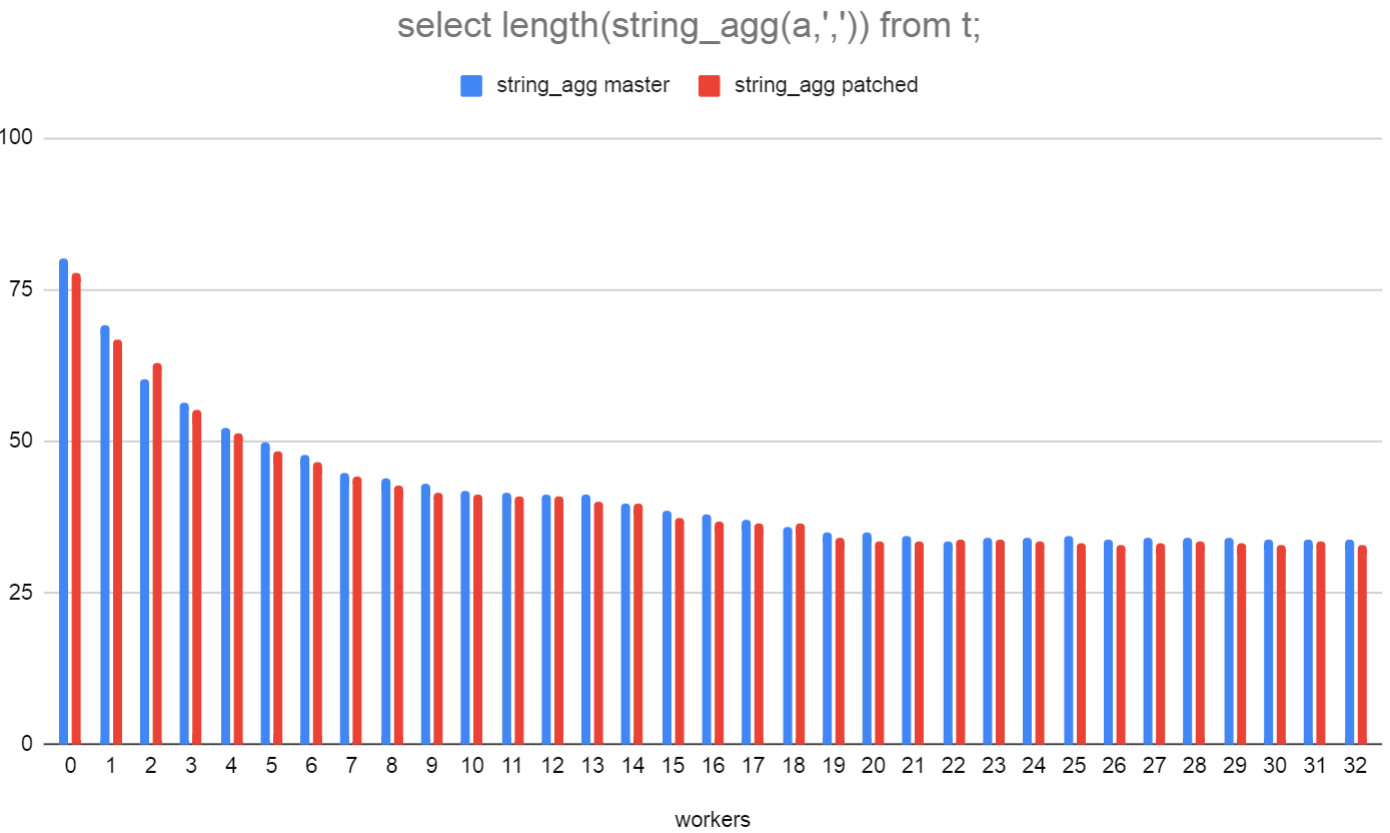The width and height of the screenshot is (1390, 833).
Task: Click the red bar for worker 5
Action: [277, 597]
